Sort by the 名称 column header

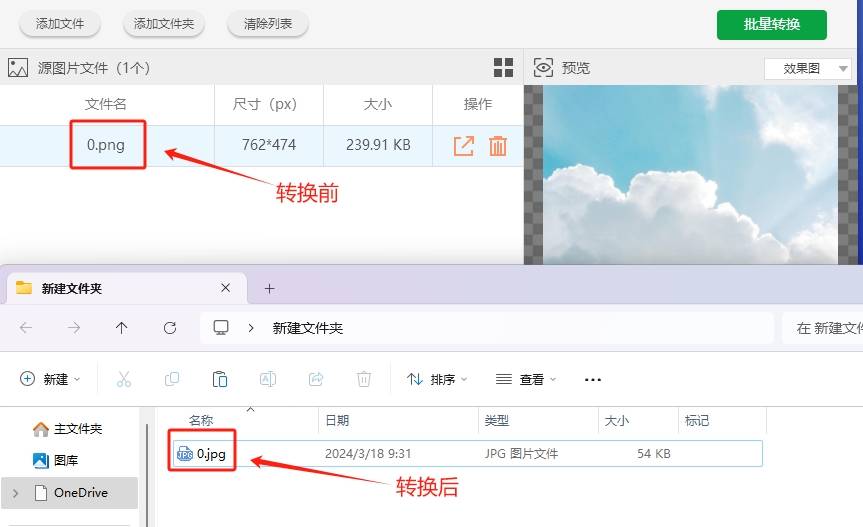point(200,421)
